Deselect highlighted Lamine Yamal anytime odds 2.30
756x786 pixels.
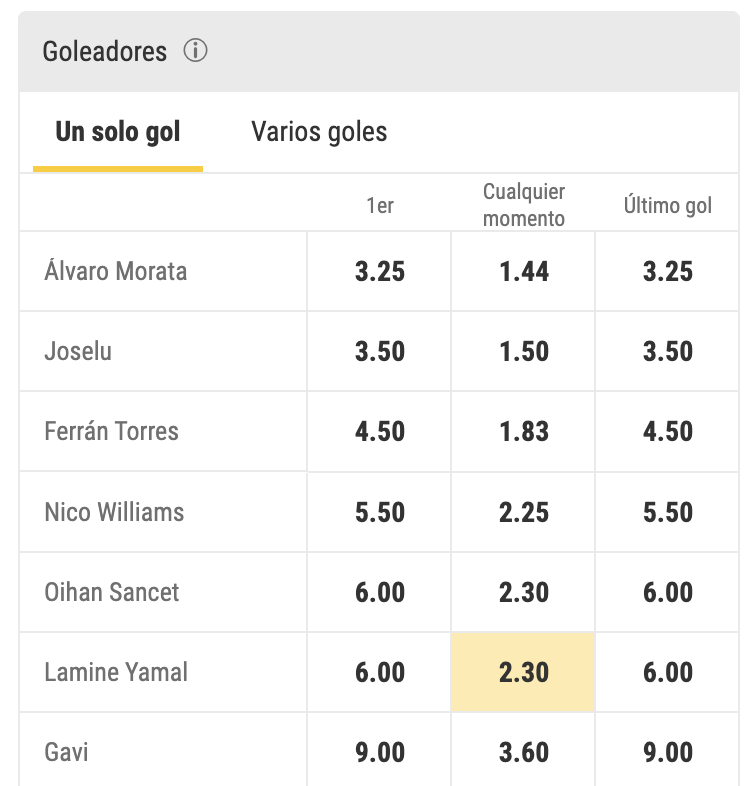523,672
